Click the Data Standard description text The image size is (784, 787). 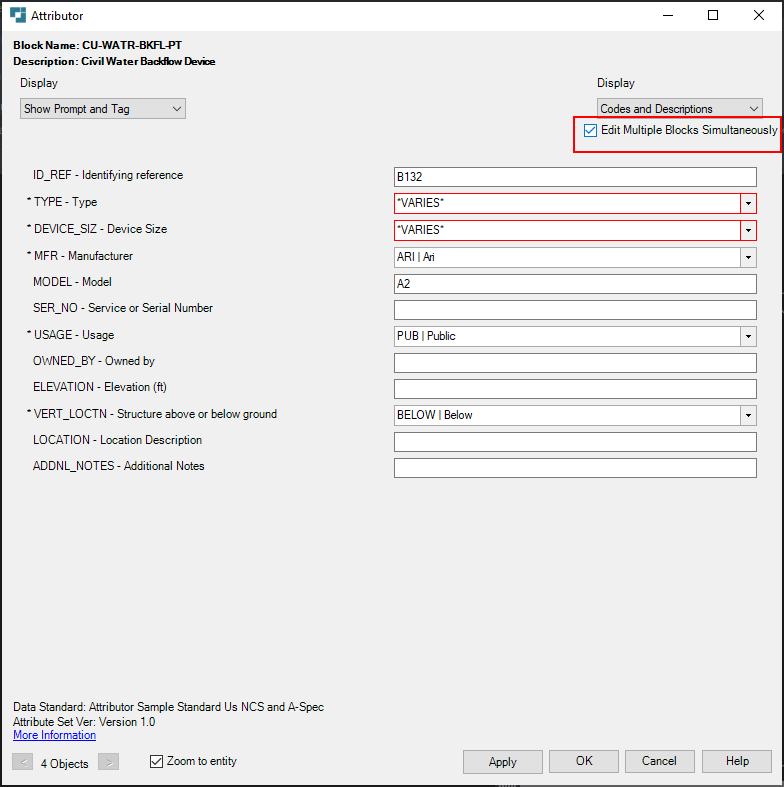click(x=168, y=707)
